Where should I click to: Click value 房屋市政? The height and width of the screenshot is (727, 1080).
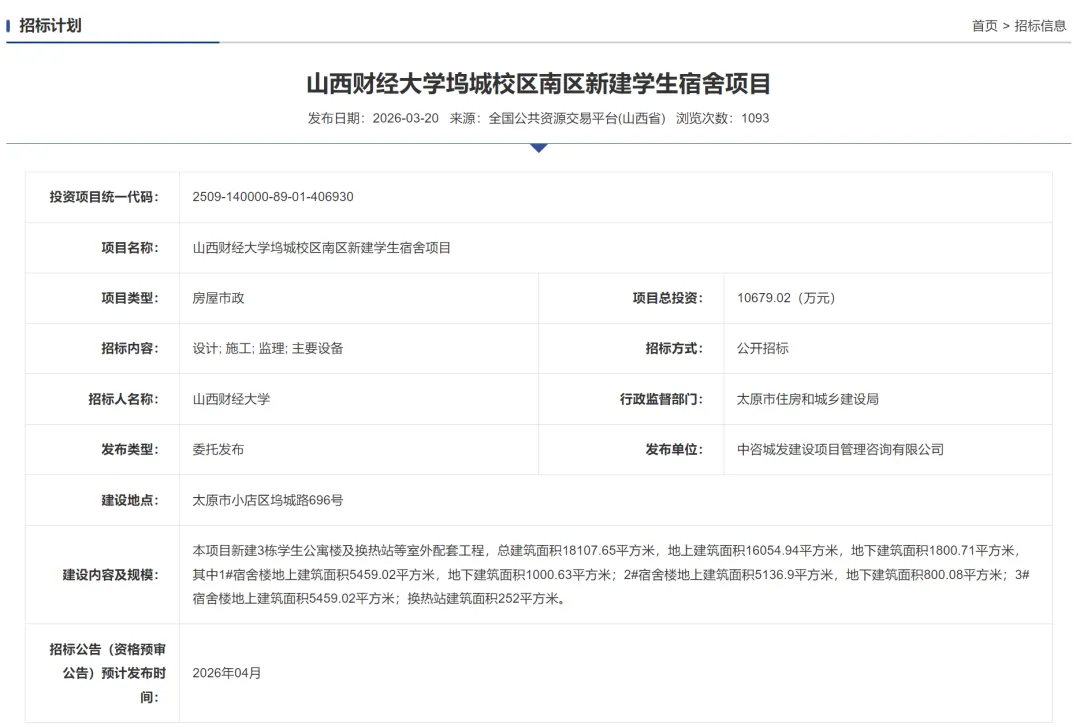coord(218,298)
